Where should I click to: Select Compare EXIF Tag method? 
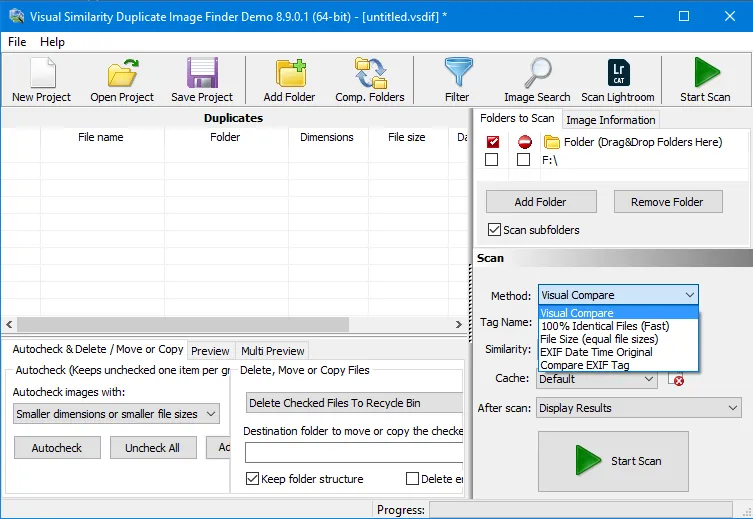click(x=619, y=365)
